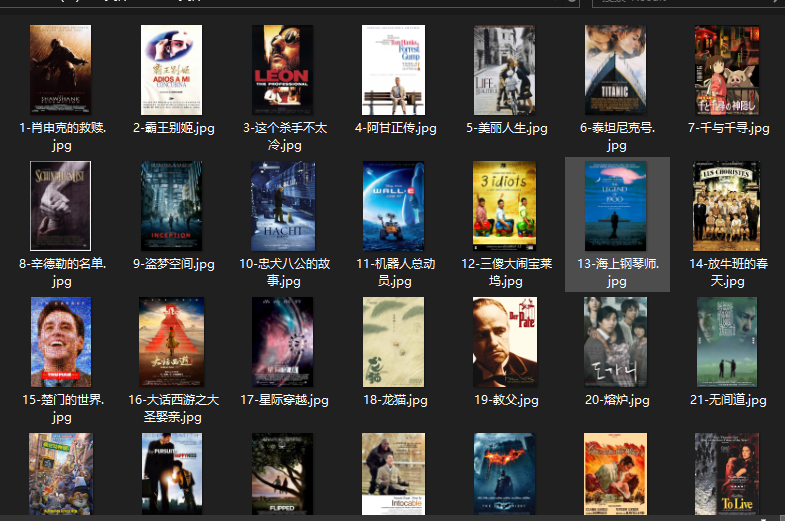Select the Gone with the Wind poster thumbnail
The image size is (785, 521).
(x=616, y=474)
